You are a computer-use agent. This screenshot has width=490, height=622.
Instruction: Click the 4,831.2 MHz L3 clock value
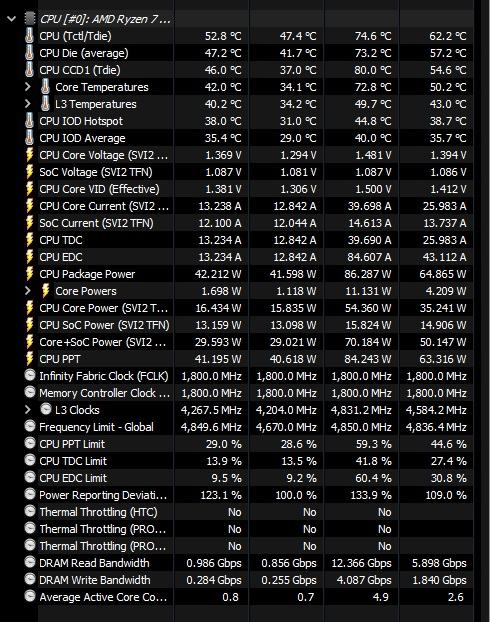coord(361,410)
